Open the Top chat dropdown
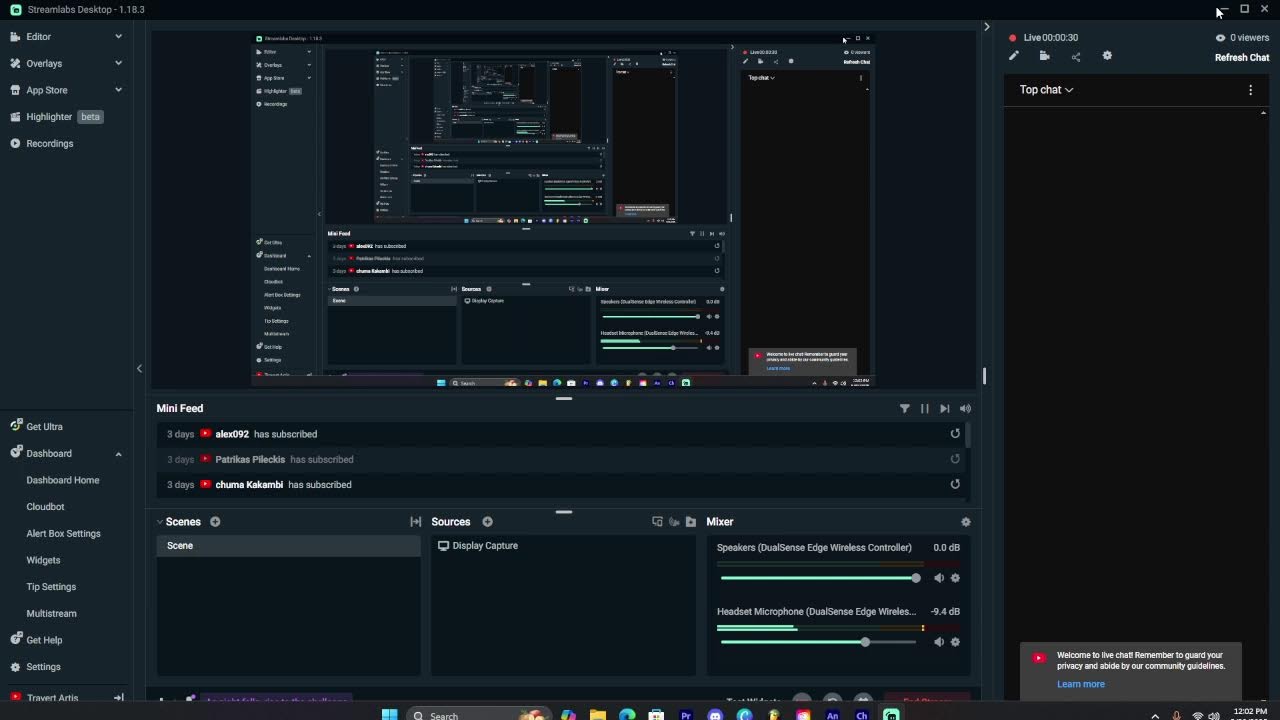This screenshot has width=1280, height=720. 1046,90
